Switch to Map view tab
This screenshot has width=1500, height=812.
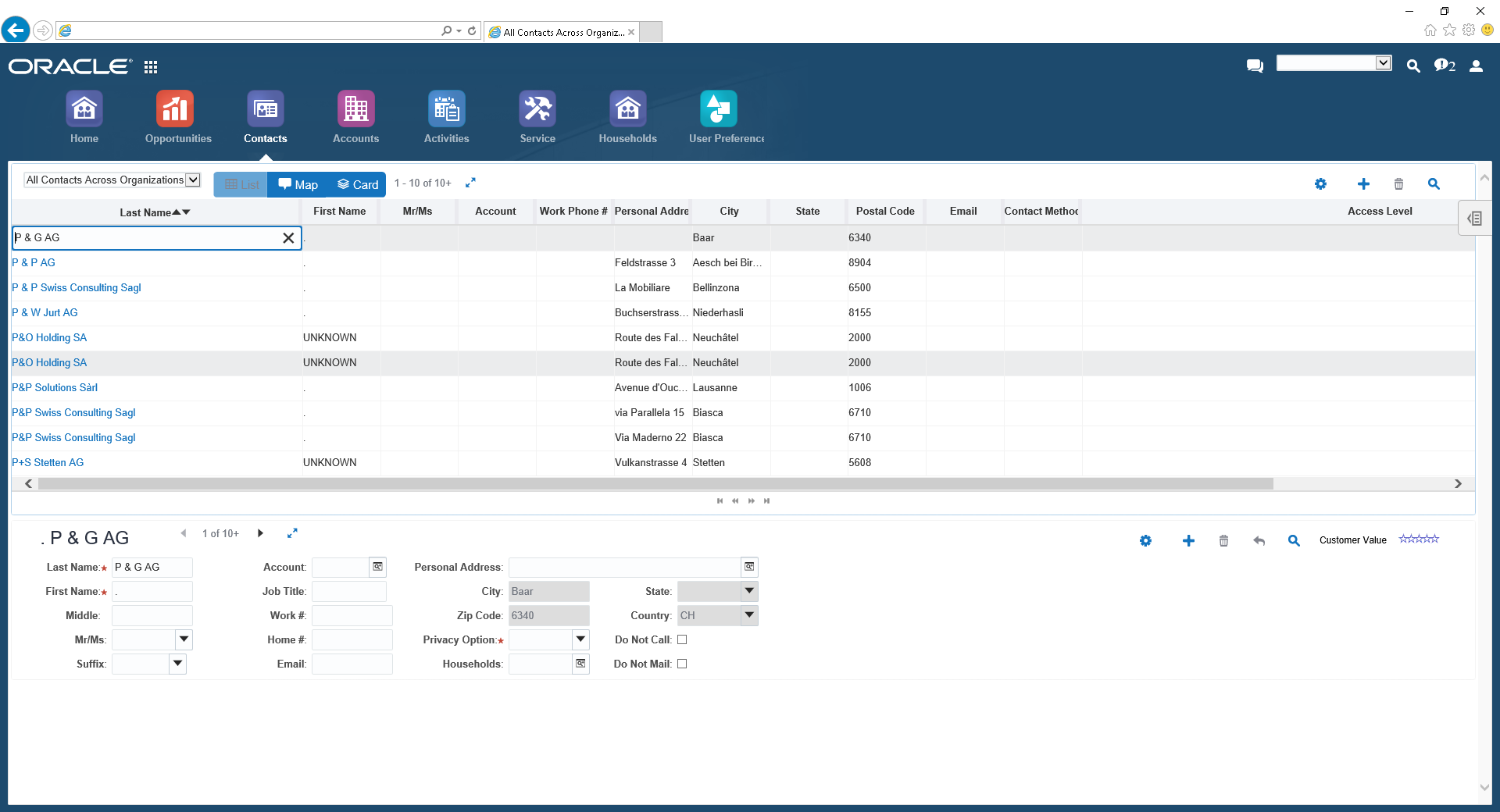point(298,184)
